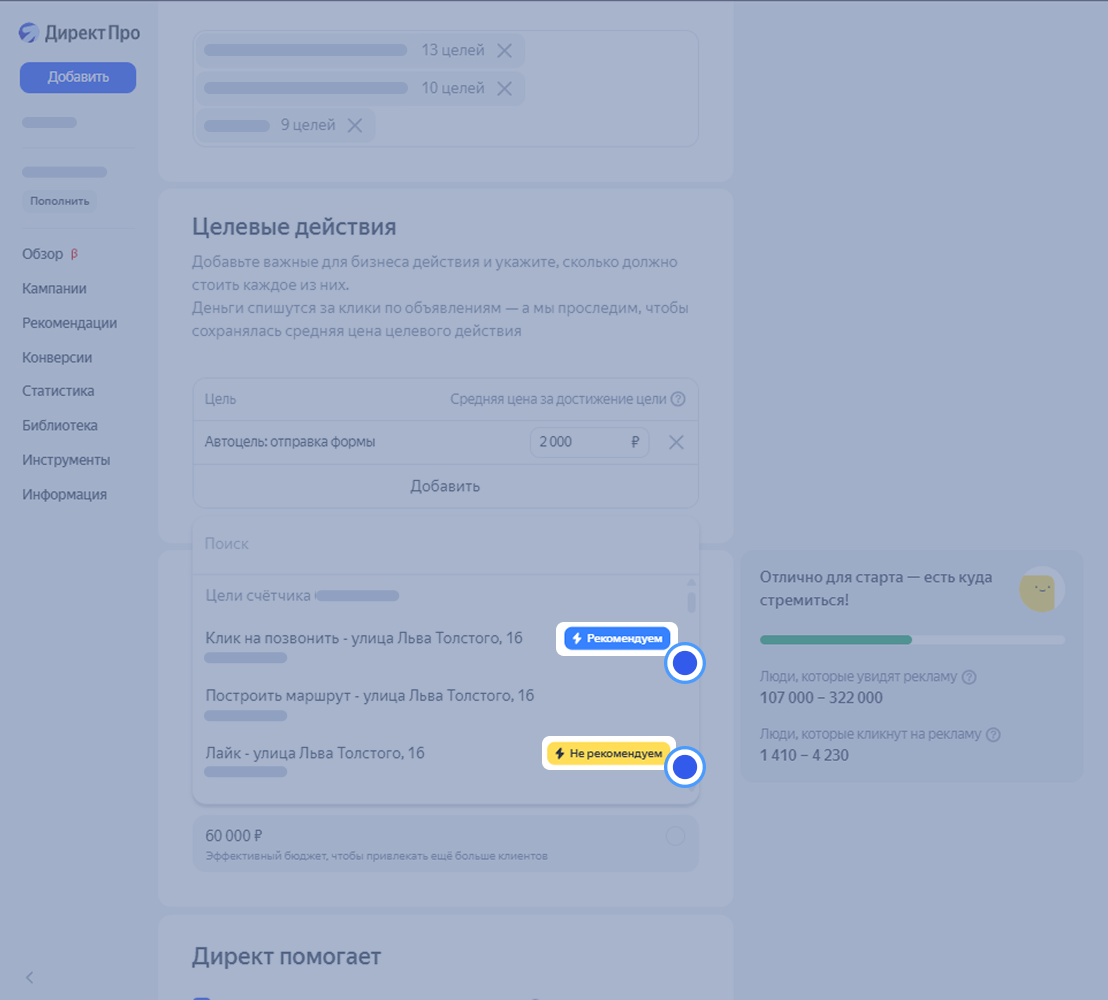The height and width of the screenshot is (1000, 1108).
Task: Click the green campaign quality progress bar
Action: click(837, 640)
